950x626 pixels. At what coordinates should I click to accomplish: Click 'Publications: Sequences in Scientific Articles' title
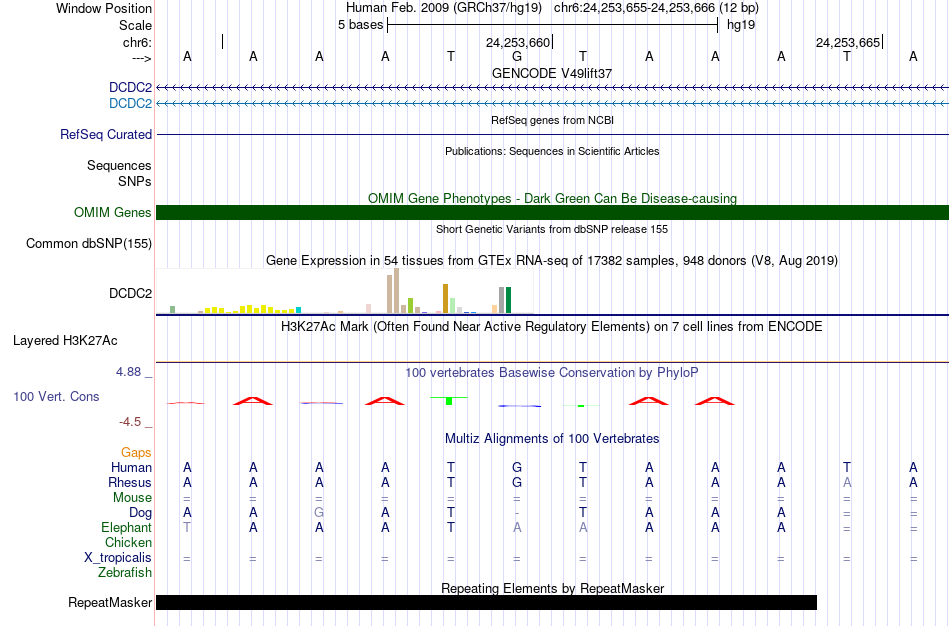(552, 151)
